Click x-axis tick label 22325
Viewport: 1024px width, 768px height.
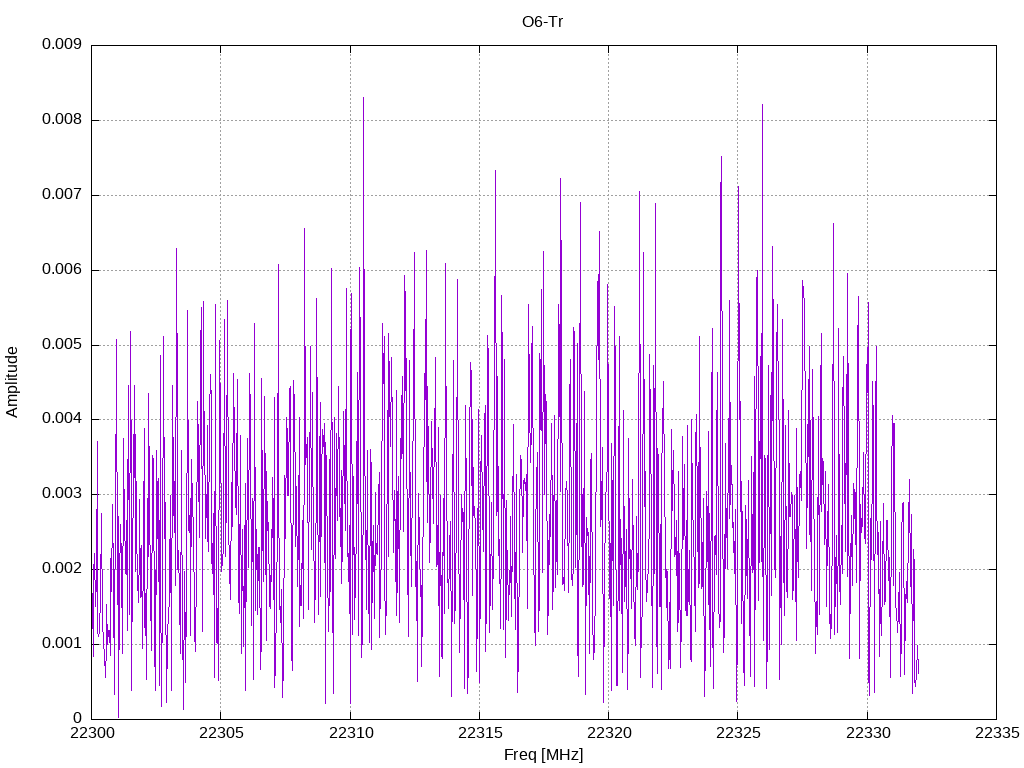click(738, 733)
